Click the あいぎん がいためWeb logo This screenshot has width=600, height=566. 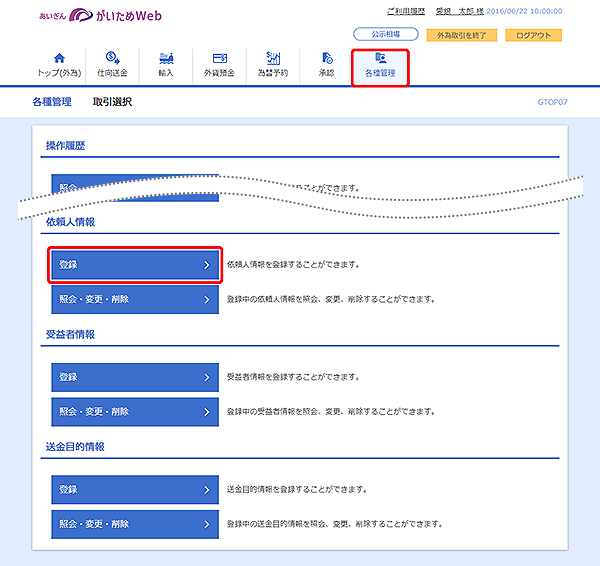[100, 16]
